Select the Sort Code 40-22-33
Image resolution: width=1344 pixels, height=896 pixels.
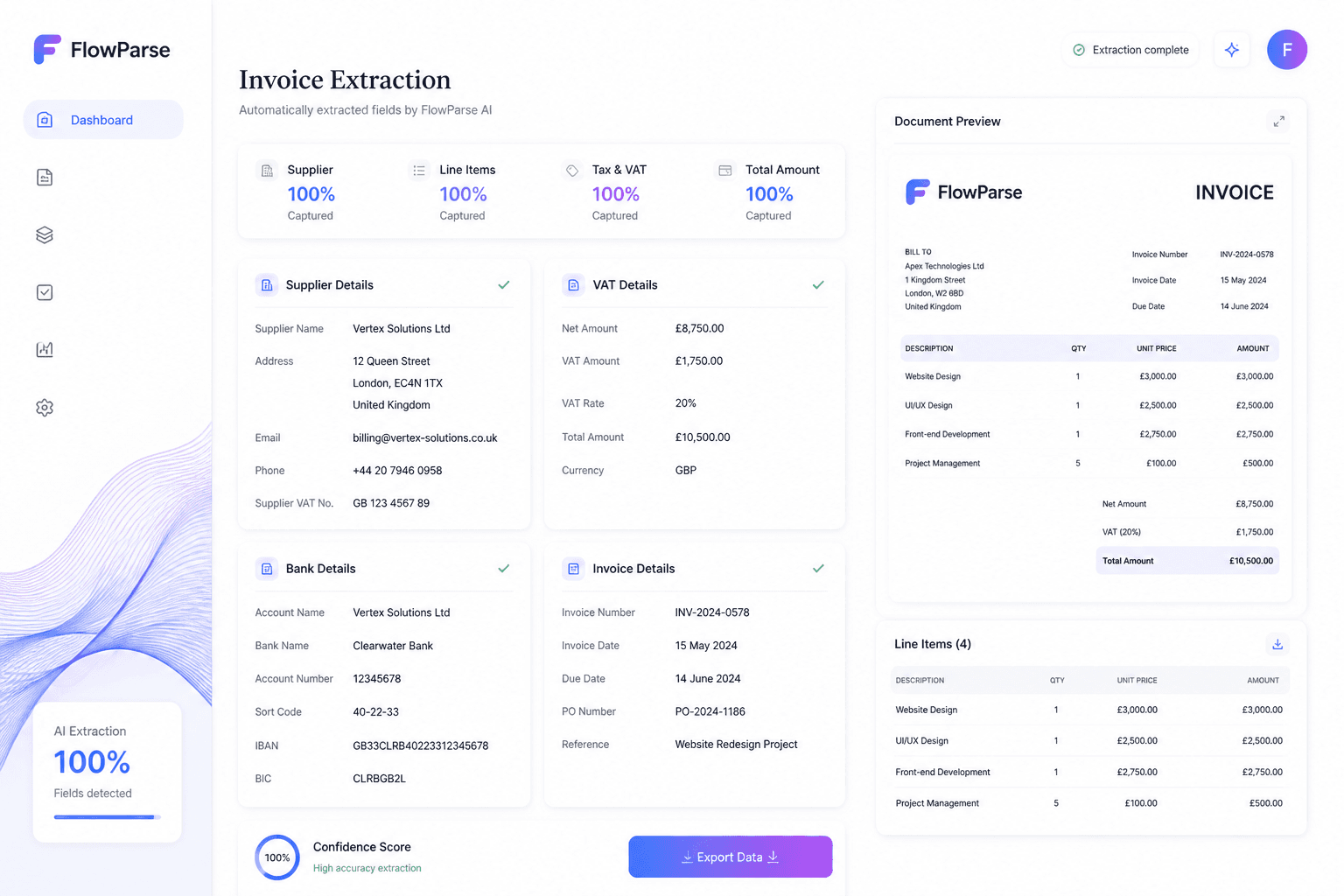point(376,712)
